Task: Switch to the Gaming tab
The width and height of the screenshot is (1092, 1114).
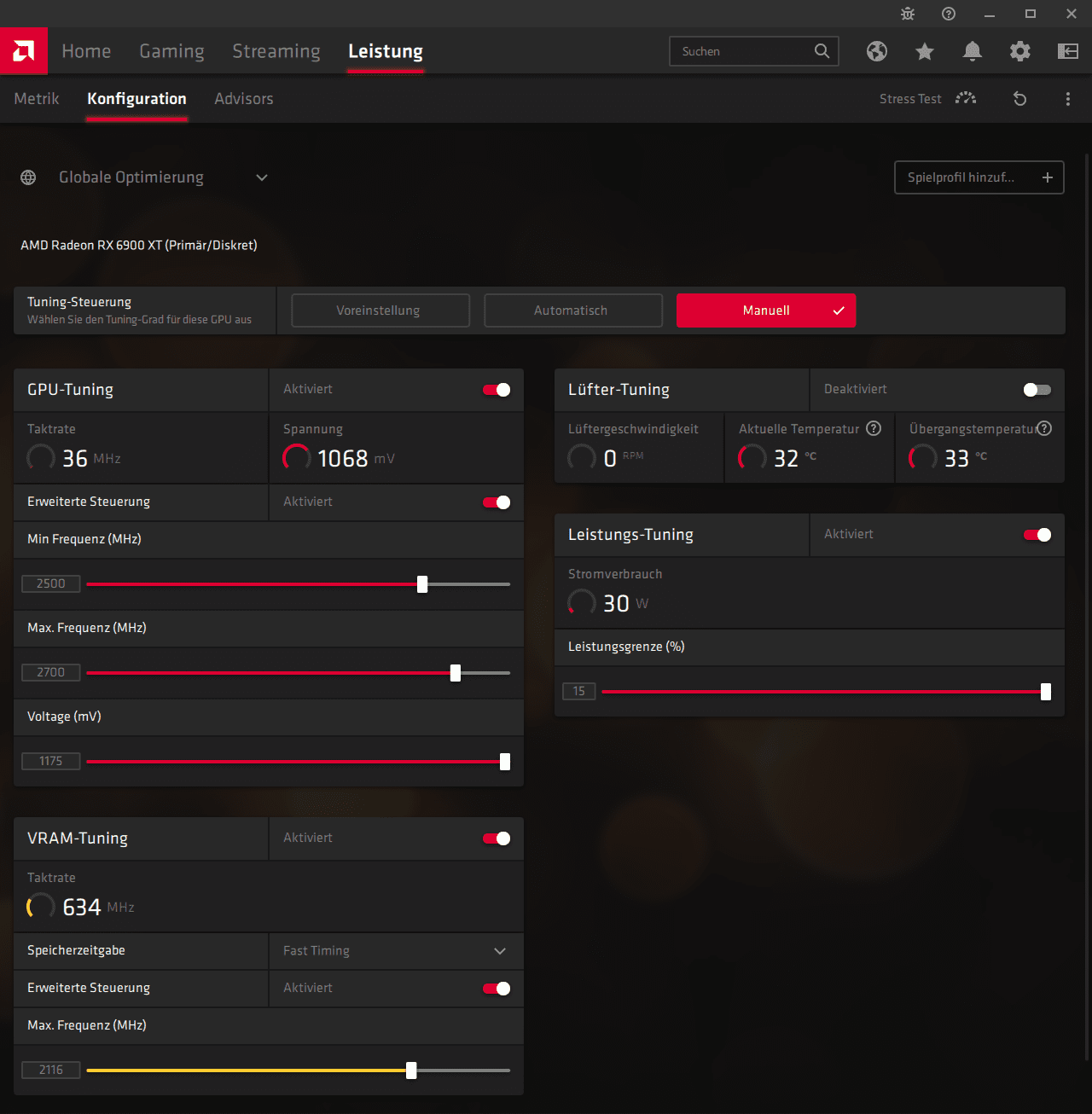Action: 171,51
